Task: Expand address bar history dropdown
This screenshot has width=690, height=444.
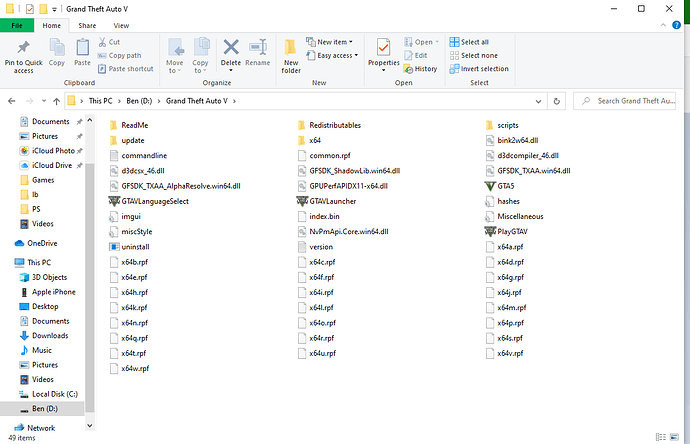Action: click(x=538, y=101)
